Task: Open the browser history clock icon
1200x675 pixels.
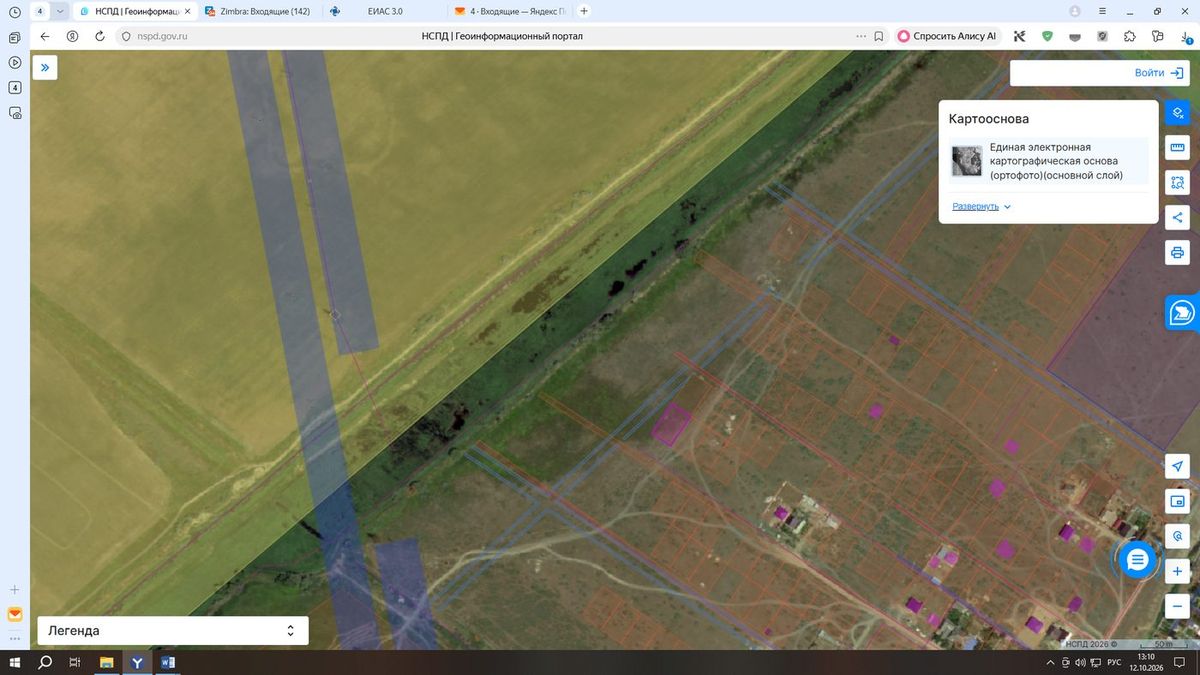Action: click(x=14, y=11)
